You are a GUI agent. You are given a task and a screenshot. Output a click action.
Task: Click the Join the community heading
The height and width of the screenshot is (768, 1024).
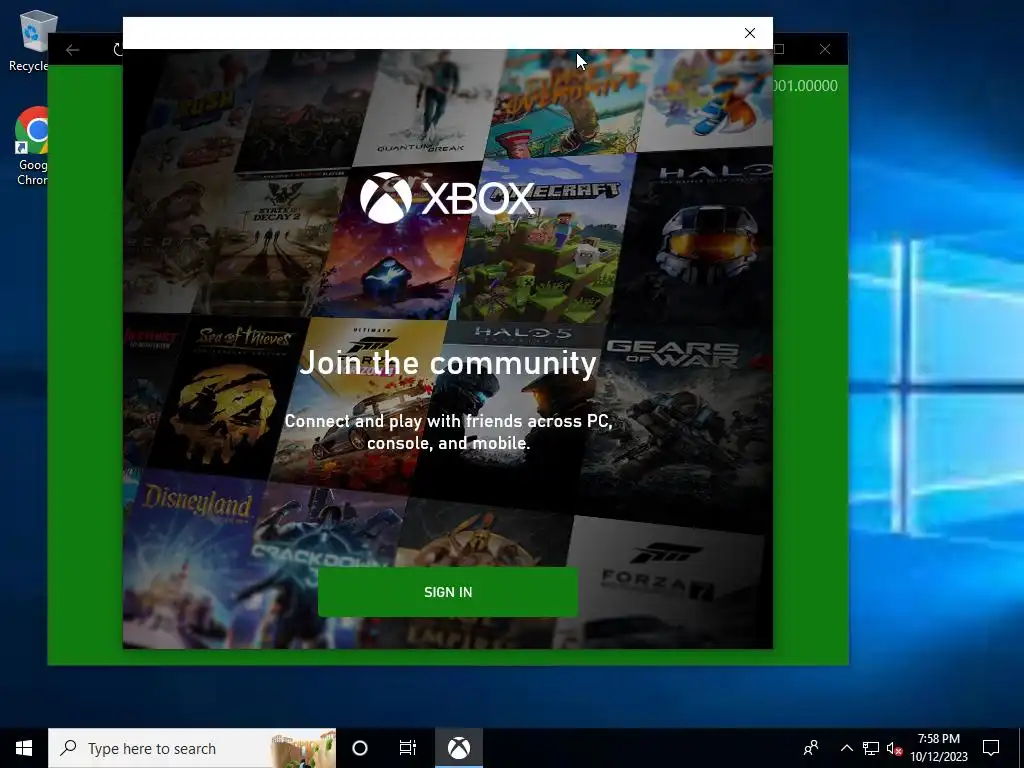coord(448,362)
